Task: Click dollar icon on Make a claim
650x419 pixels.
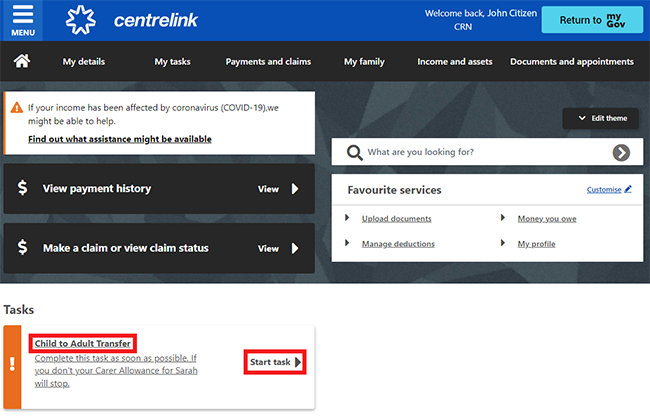Action: pos(22,247)
